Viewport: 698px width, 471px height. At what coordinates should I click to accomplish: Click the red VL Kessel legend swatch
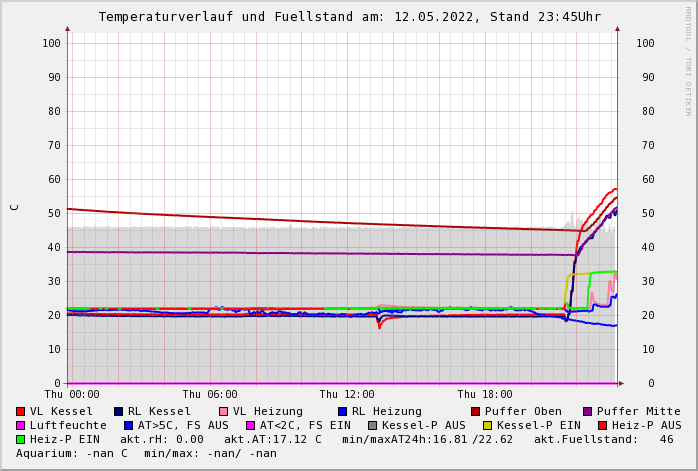pos(21,411)
